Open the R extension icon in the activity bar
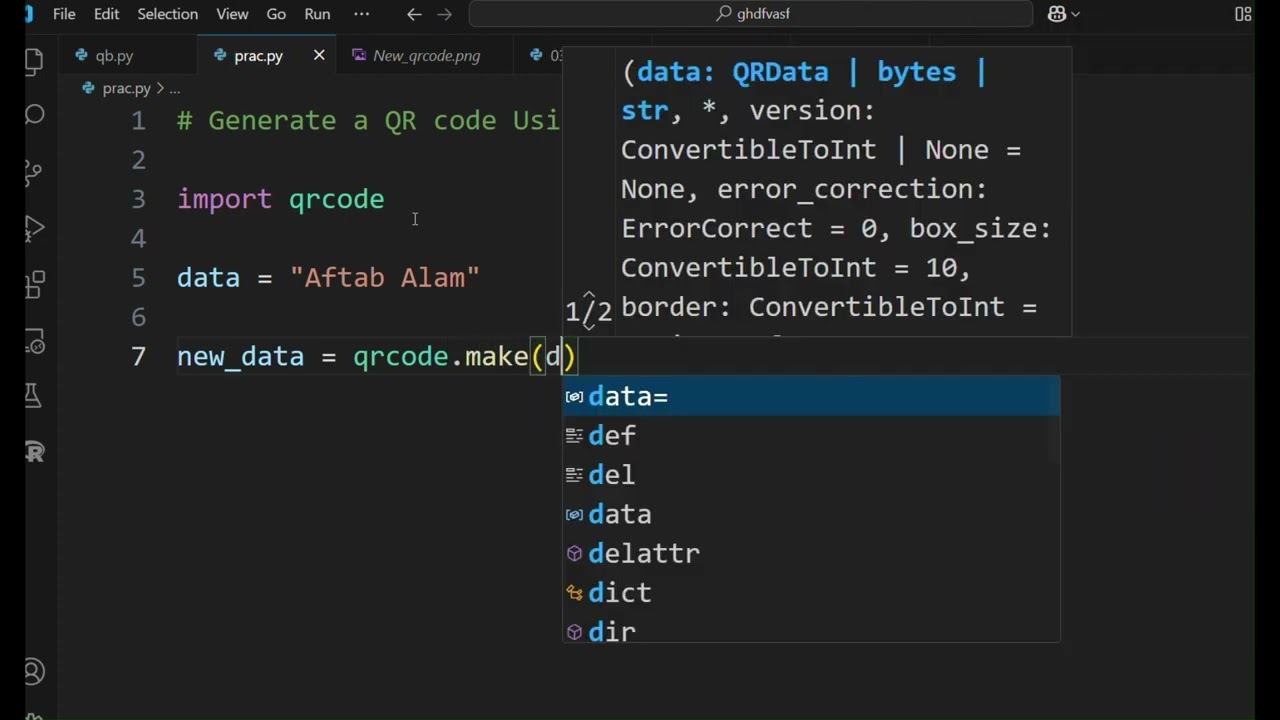This screenshot has height=720, width=1280. (x=35, y=452)
